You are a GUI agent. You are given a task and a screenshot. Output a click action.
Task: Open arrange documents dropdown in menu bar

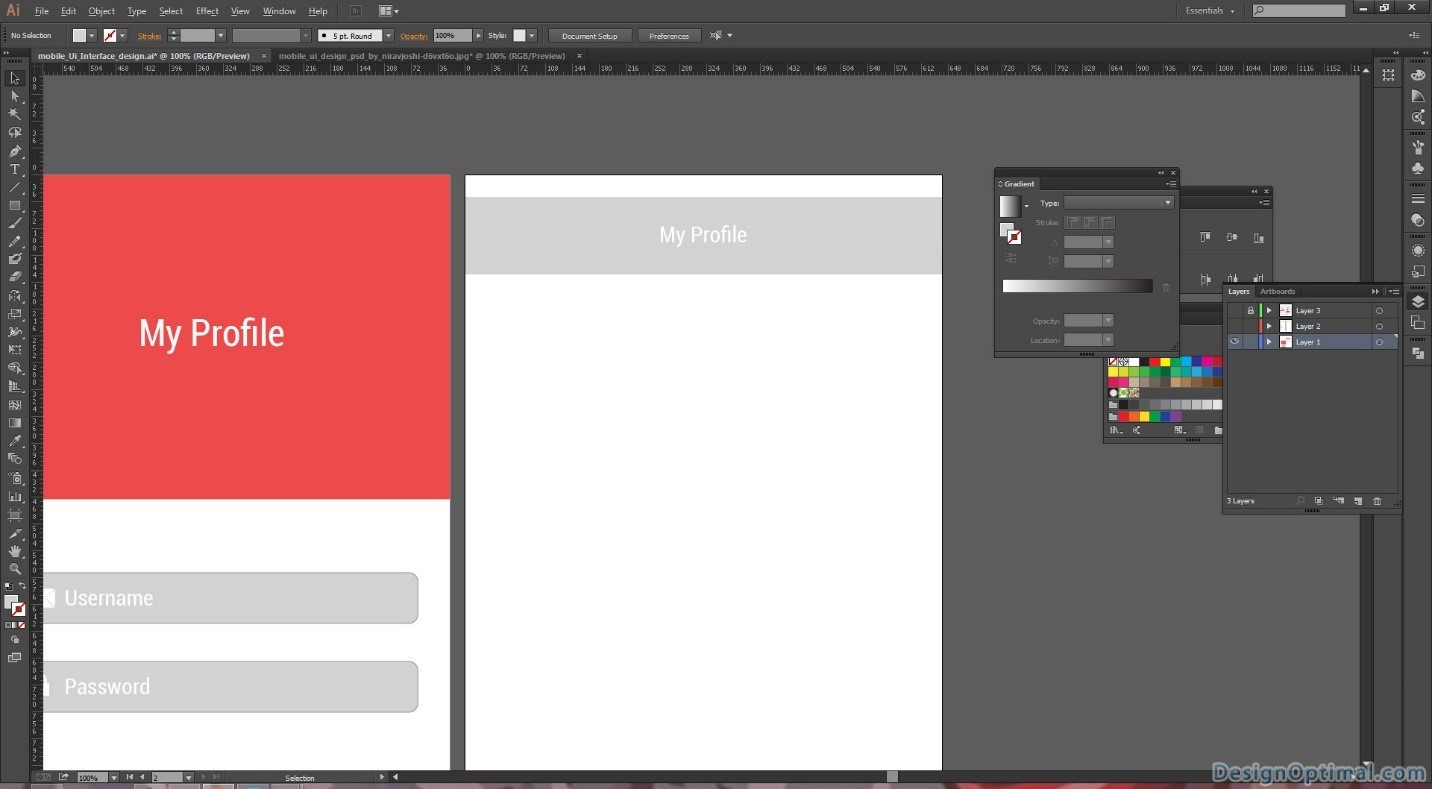pyautogui.click(x=389, y=11)
